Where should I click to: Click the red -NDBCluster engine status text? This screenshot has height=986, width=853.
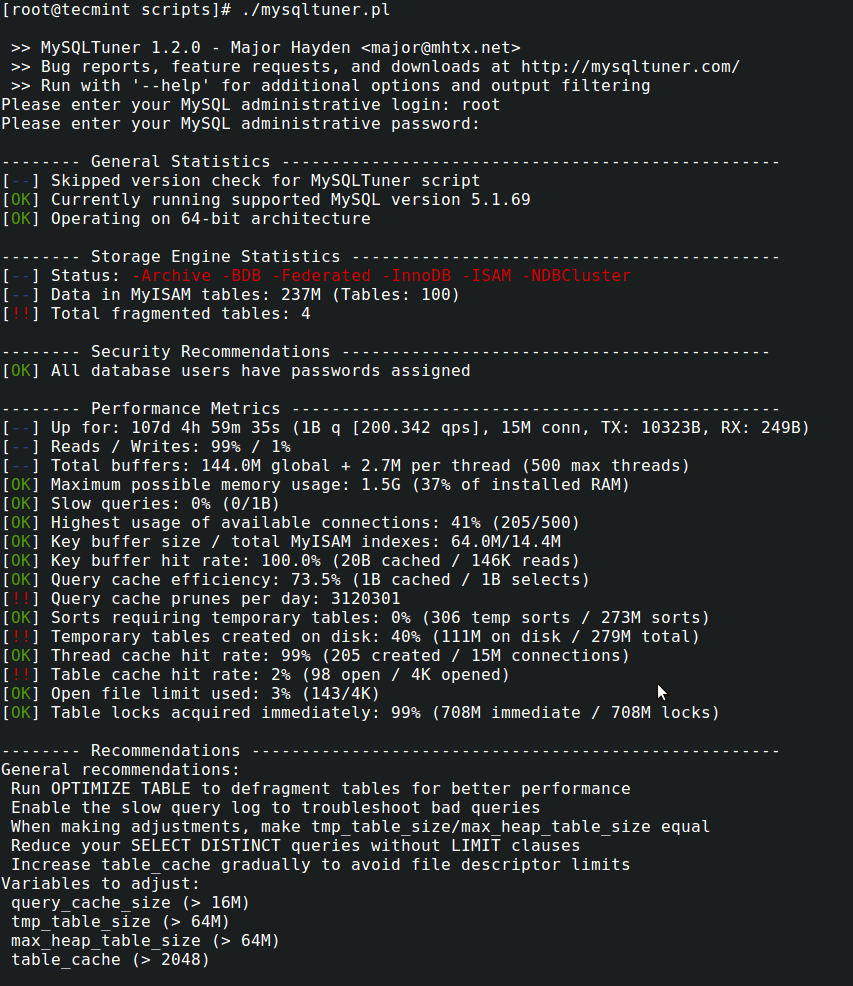point(575,276)
